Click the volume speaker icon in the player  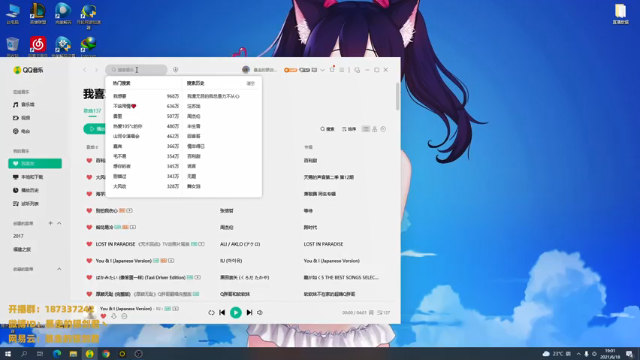[x=260, y=313]
